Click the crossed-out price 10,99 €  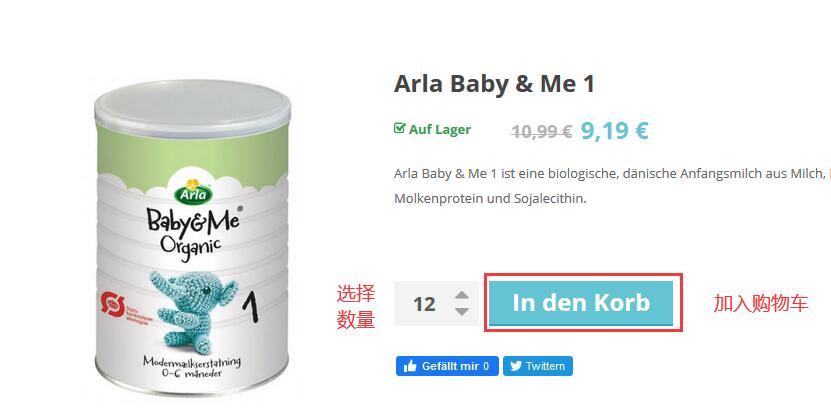click(x=541, y=131)
